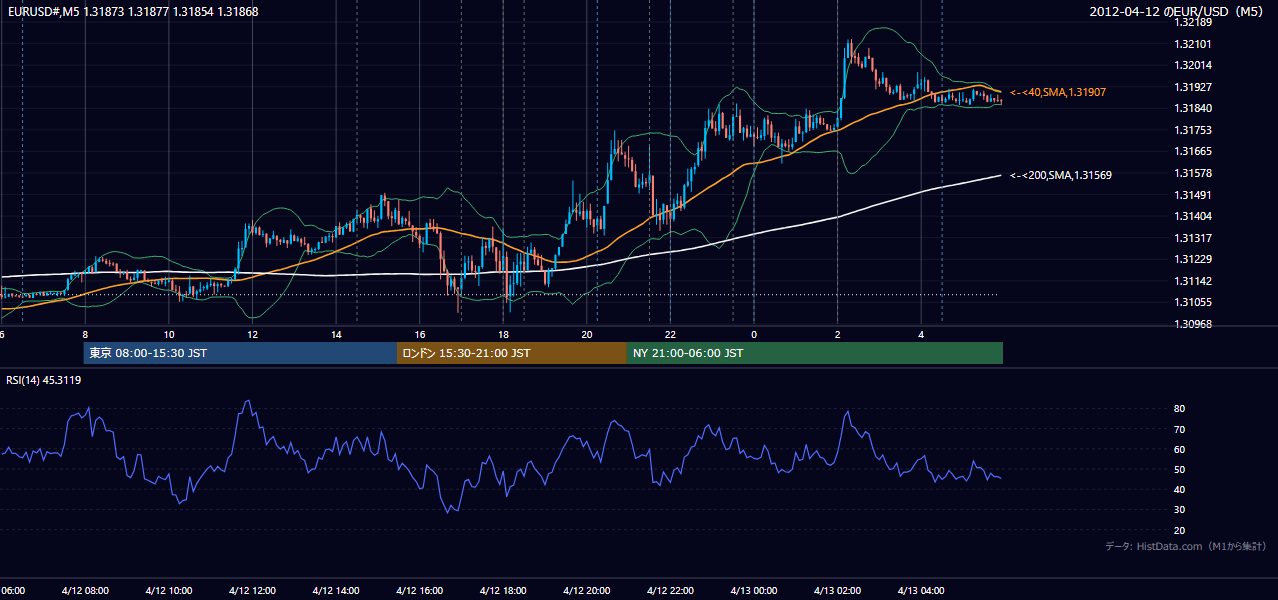Click the 4/12 18:00 time axis label
The height and width of the screenshot is (600, 1278).
[x=503, y=590]
